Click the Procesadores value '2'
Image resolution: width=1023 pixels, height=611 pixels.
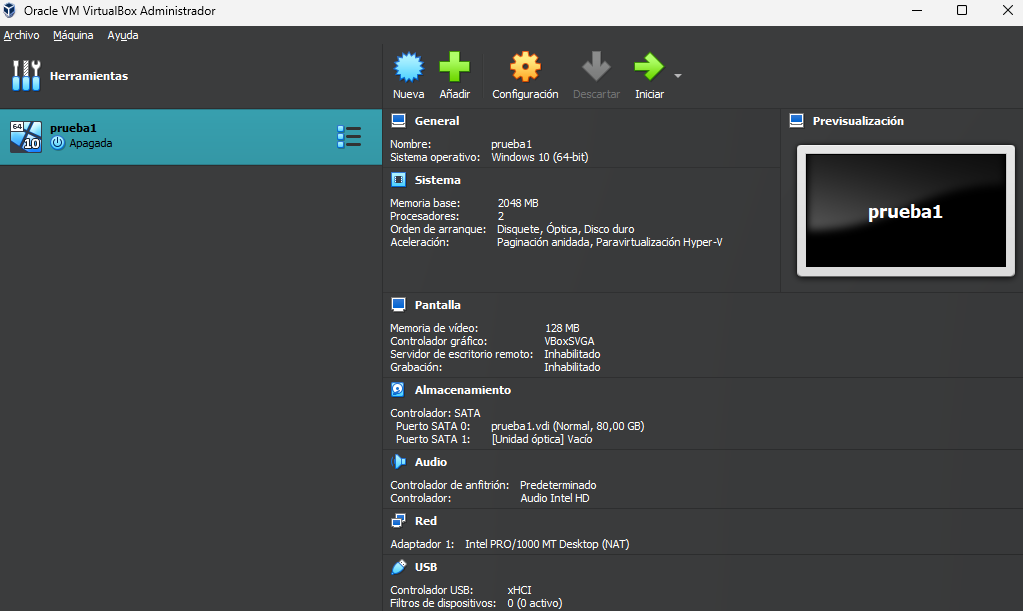[x=500, y=216]
